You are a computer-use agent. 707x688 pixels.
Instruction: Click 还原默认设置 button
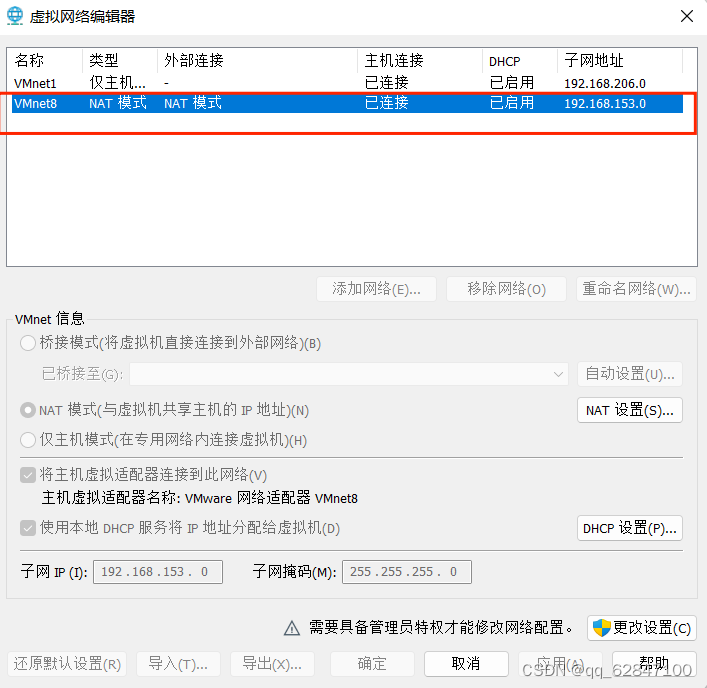(x=67, y=664)
